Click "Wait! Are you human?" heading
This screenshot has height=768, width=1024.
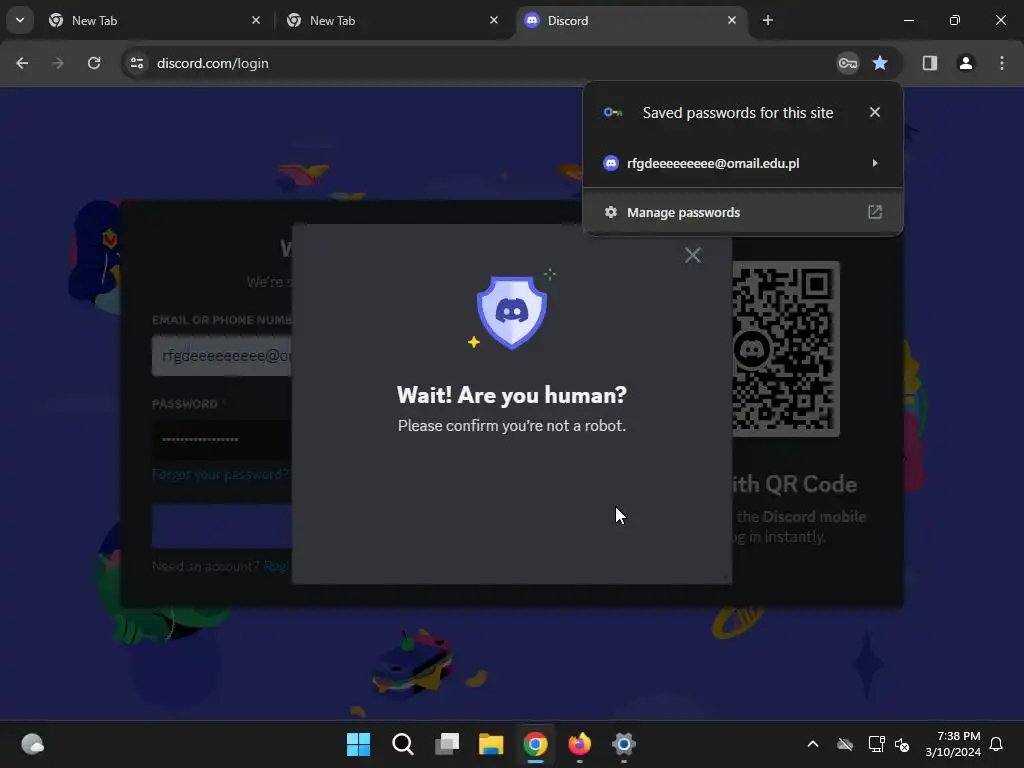(512, 395)
